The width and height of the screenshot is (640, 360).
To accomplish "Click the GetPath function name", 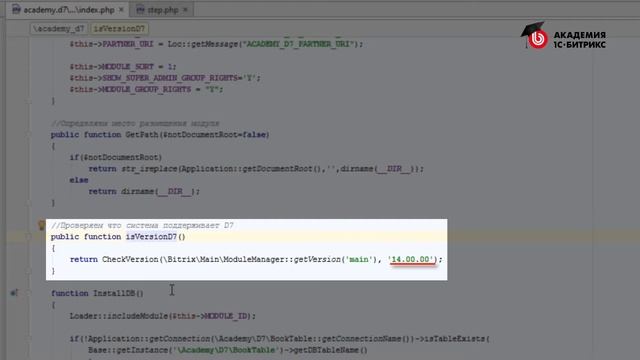I will coord(141,135).
